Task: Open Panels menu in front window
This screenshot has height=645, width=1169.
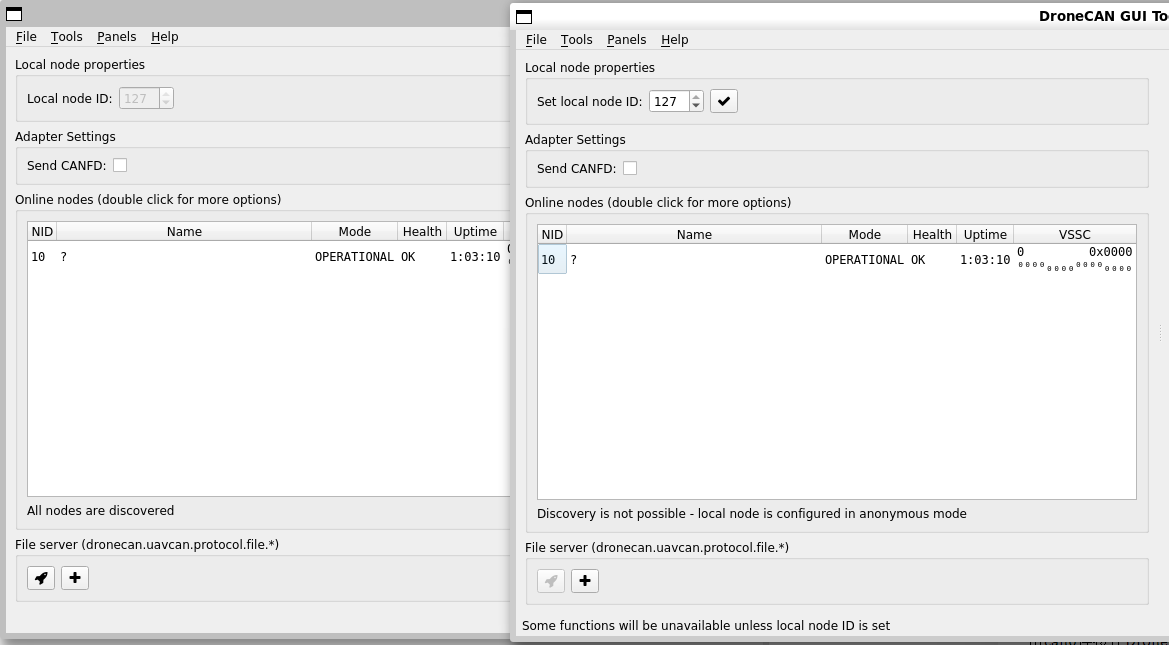Action: (x=626, y=40)
